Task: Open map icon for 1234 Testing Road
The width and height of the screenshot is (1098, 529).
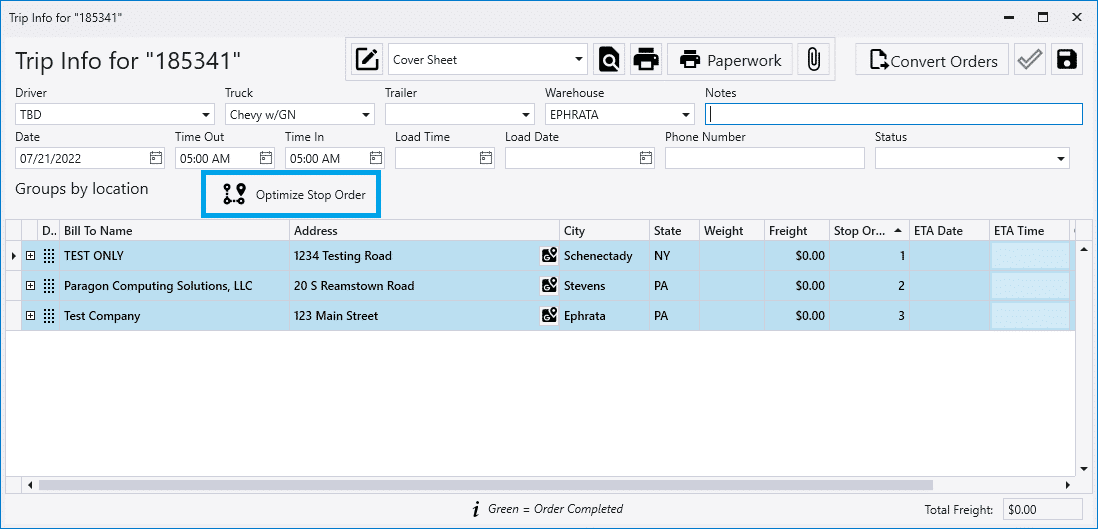Action: (548, 256)
